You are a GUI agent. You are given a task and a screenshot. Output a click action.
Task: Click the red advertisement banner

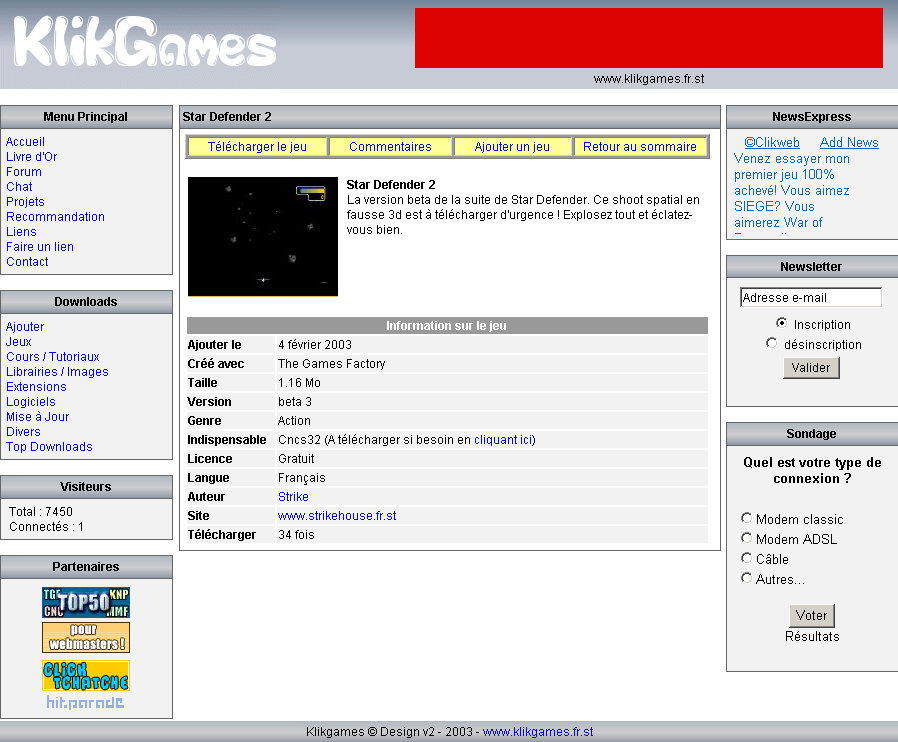649,38
